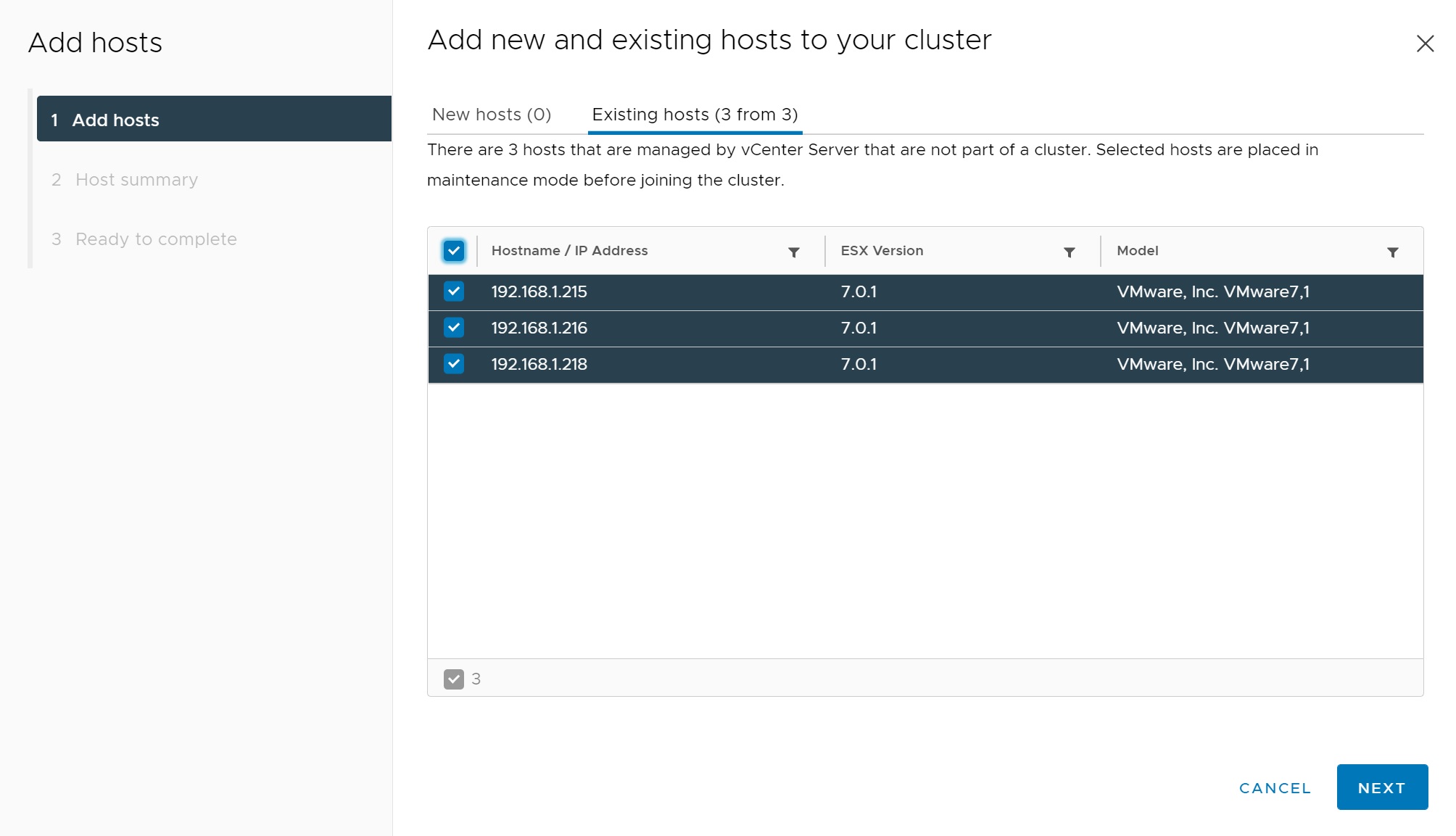Click the CANCEL button
1456x836 pixels.
pyautogui.click(x=1275, y=788)
